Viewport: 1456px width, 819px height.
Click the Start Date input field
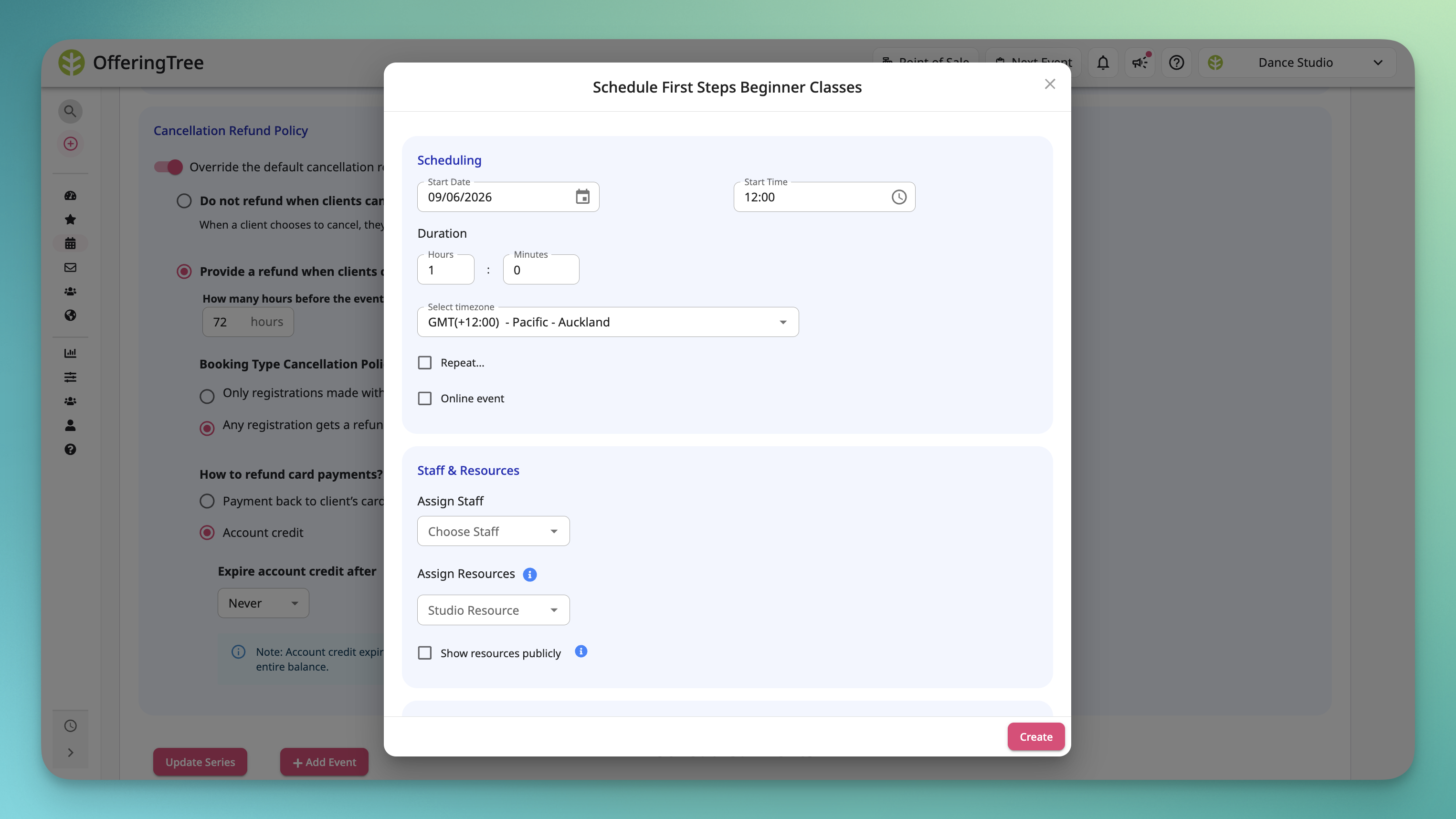[507, 197]
